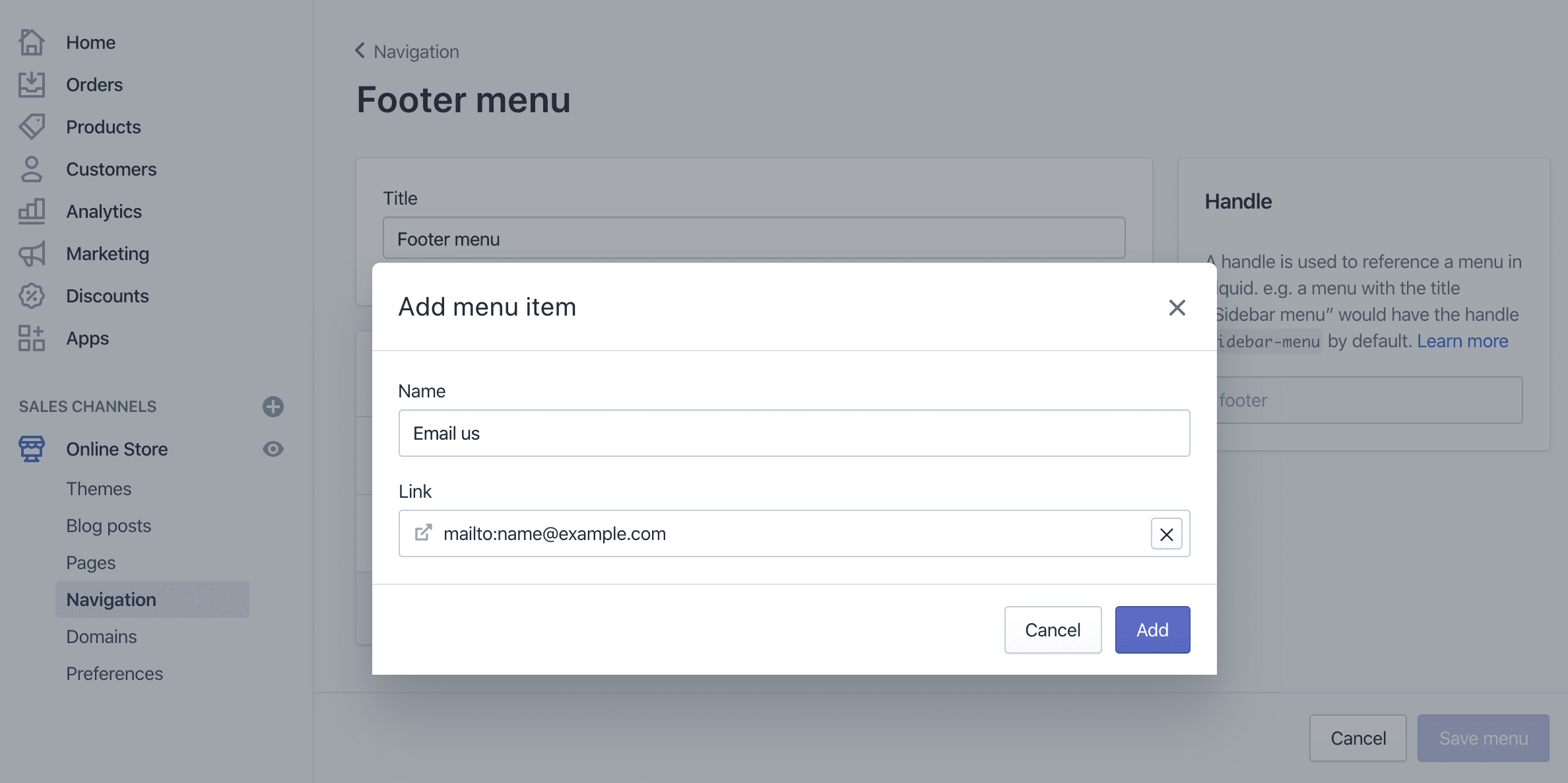1568x783 pixels.
Task: Open Products using the tag icon
Action: point(31,126)
